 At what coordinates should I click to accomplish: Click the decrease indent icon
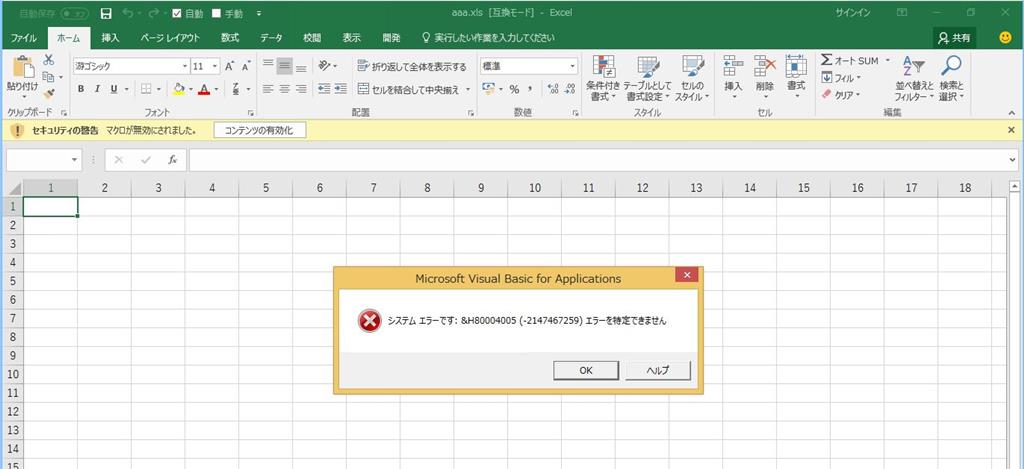[x=324, y=89]
